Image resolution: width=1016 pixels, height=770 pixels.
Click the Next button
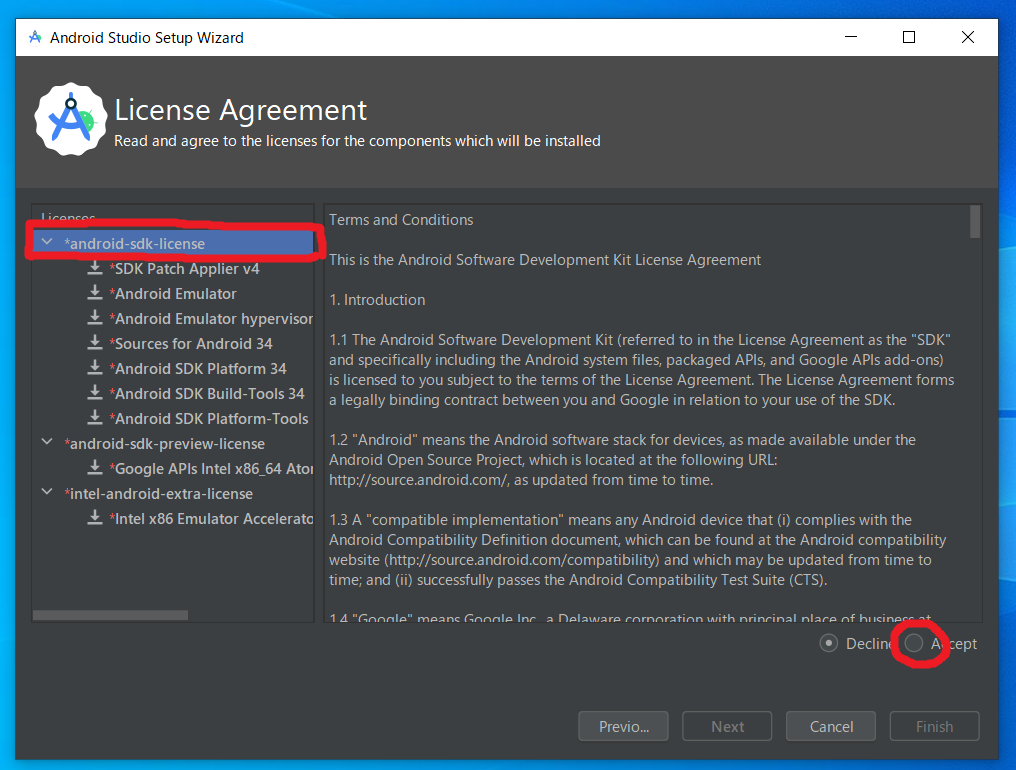727,726
